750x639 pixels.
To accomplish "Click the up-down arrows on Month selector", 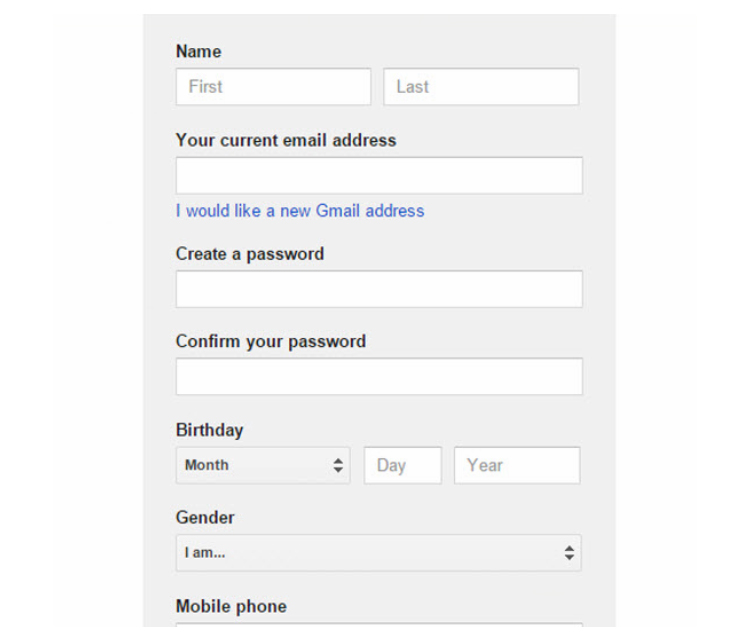I will tap(338, 466).
